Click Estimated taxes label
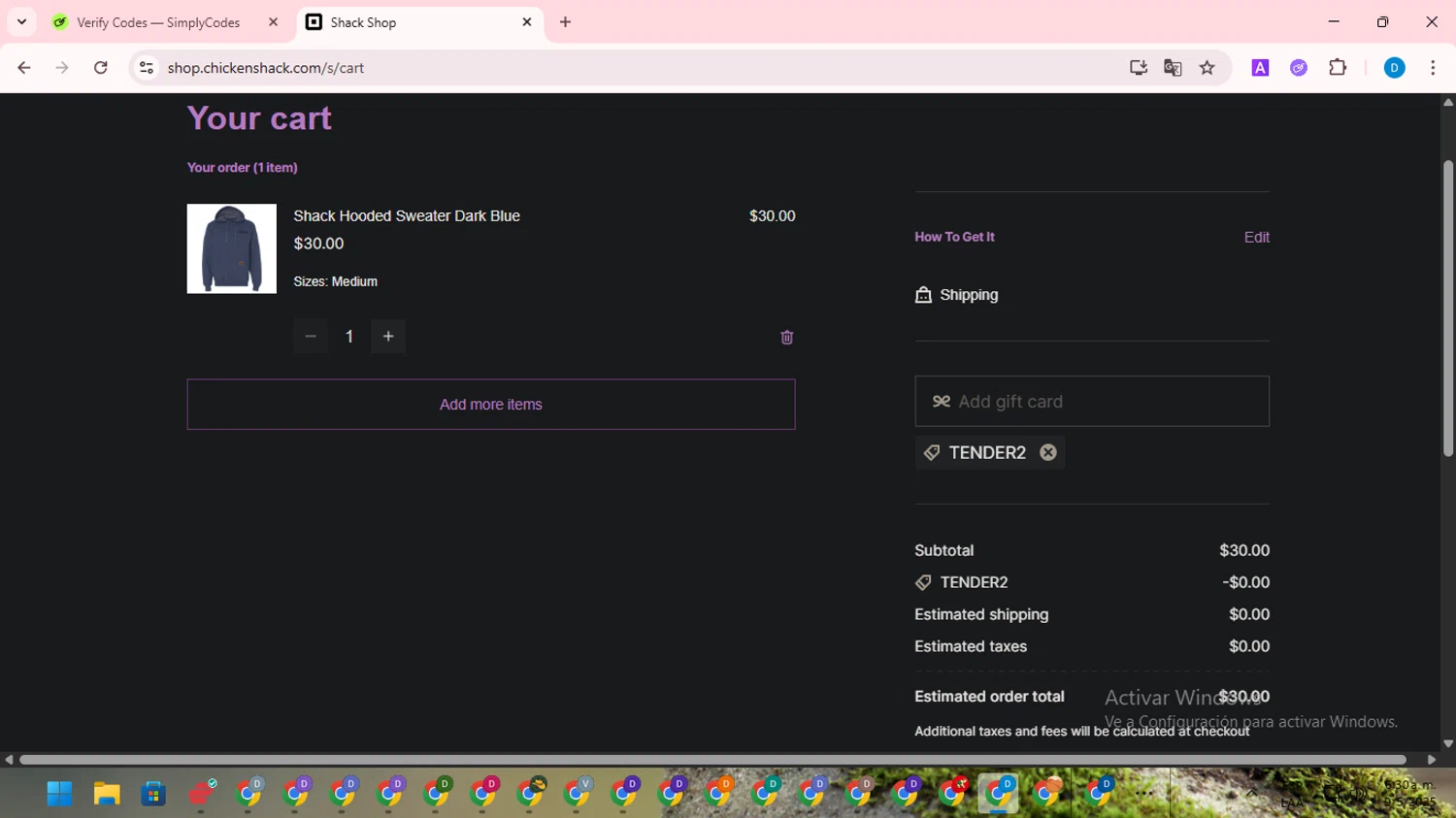This screenshot has height=818, width=1456. 971,646
